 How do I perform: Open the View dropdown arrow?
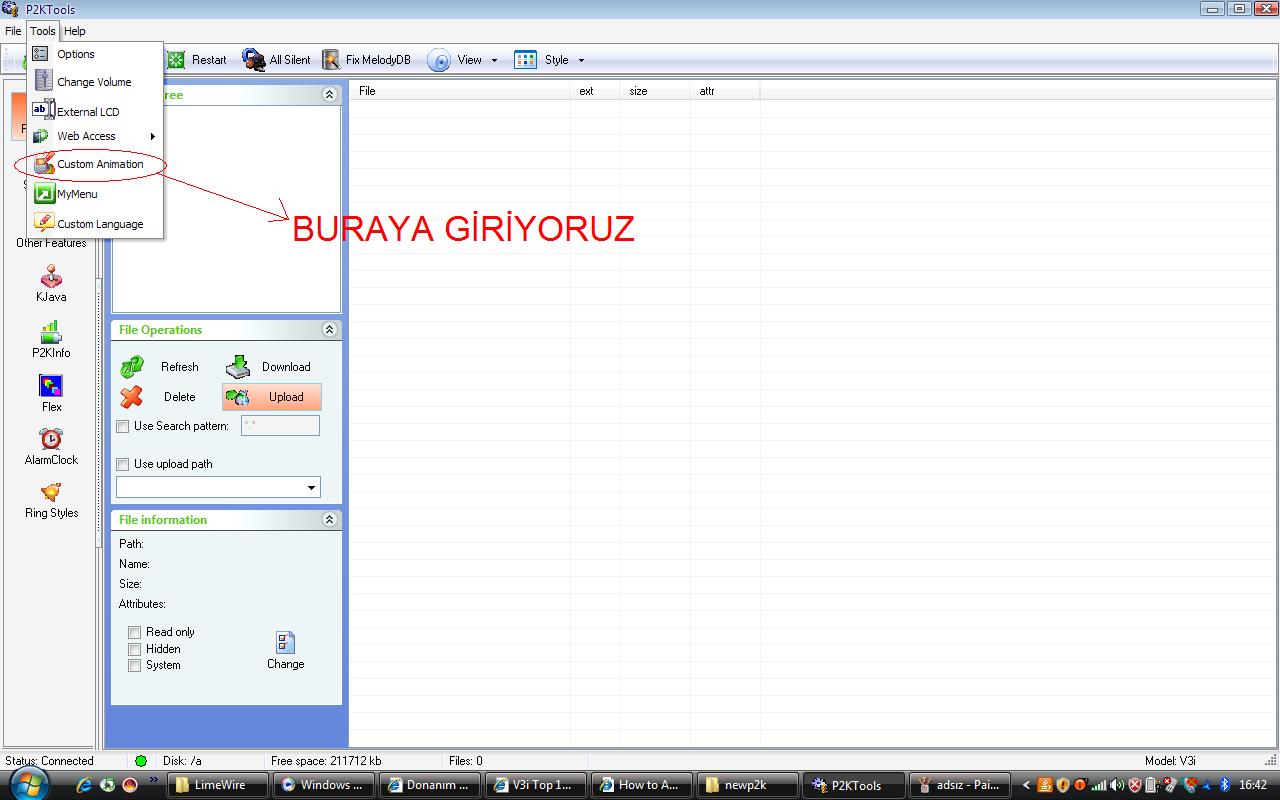tap(494, 60)
